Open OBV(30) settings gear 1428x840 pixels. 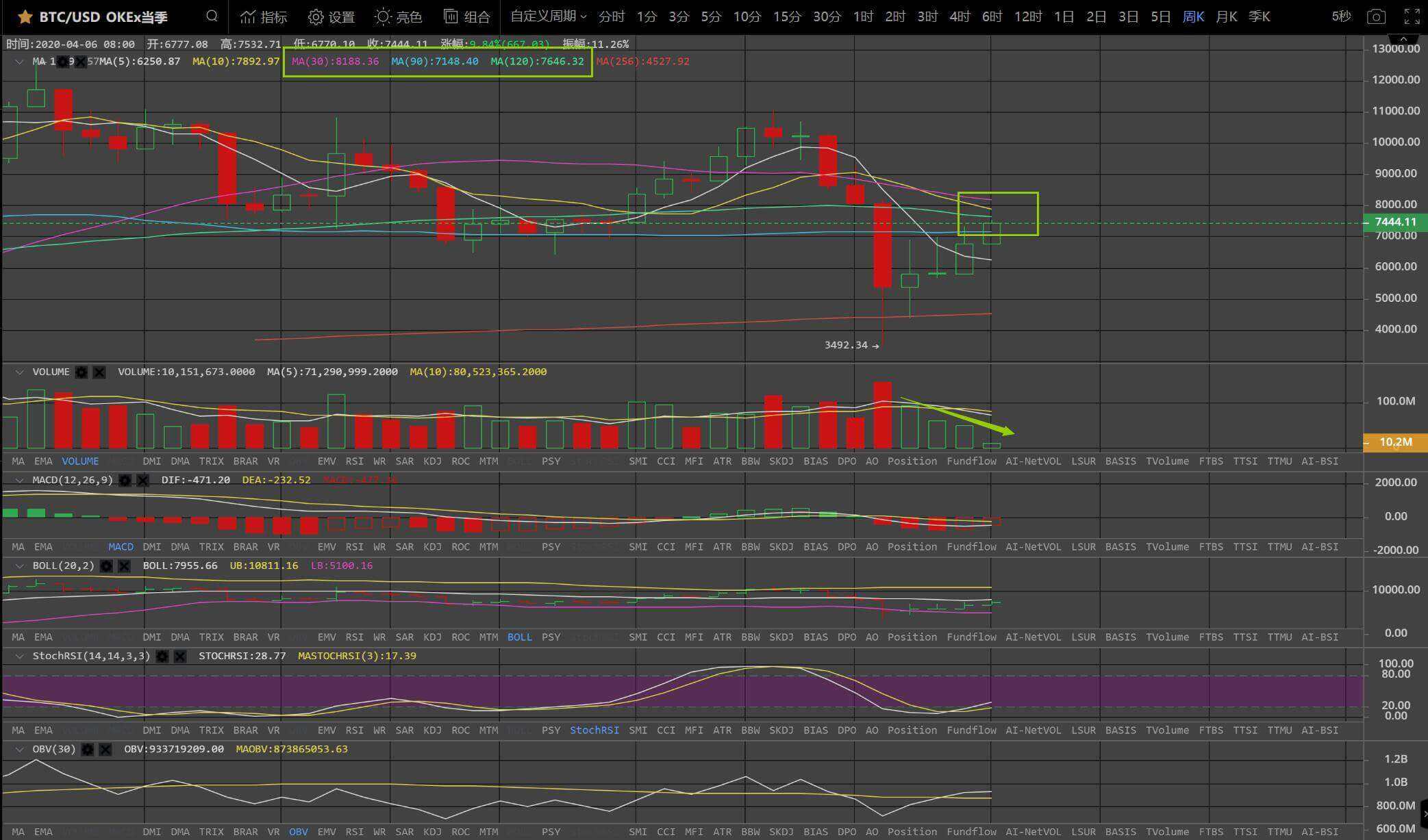[x=88, y=750]
